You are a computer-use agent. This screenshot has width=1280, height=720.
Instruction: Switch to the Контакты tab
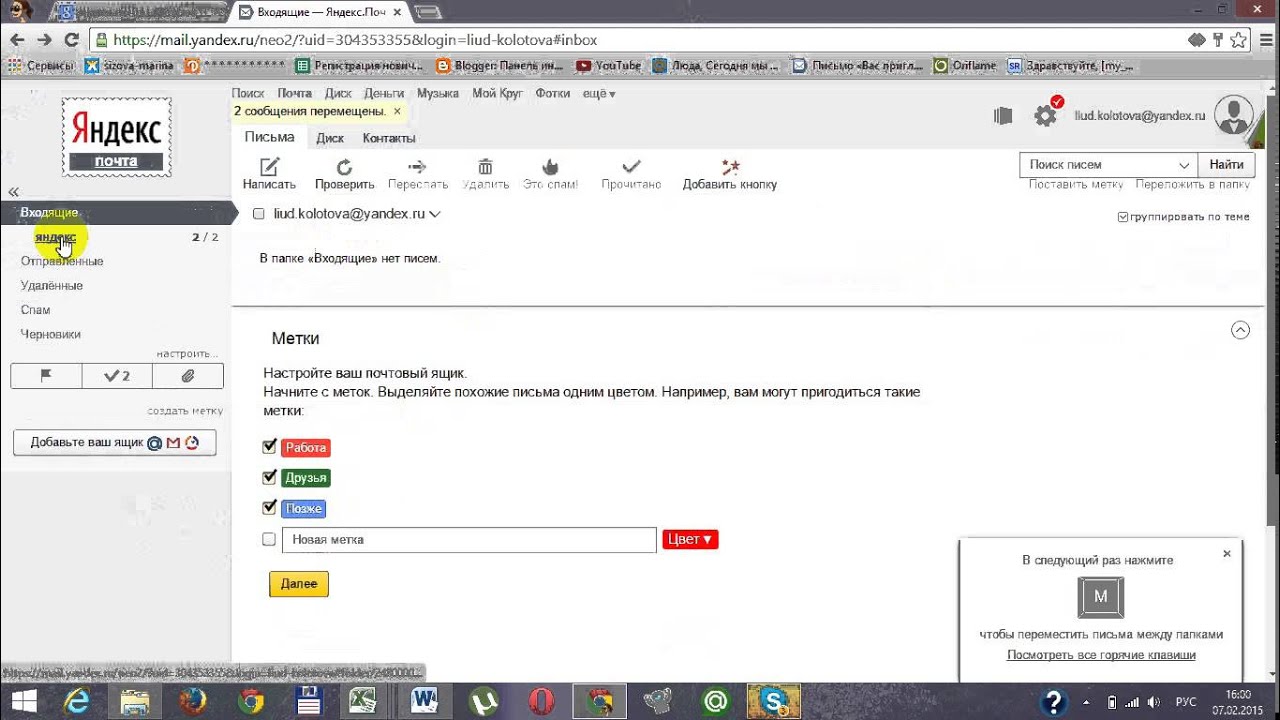(389, 138)
